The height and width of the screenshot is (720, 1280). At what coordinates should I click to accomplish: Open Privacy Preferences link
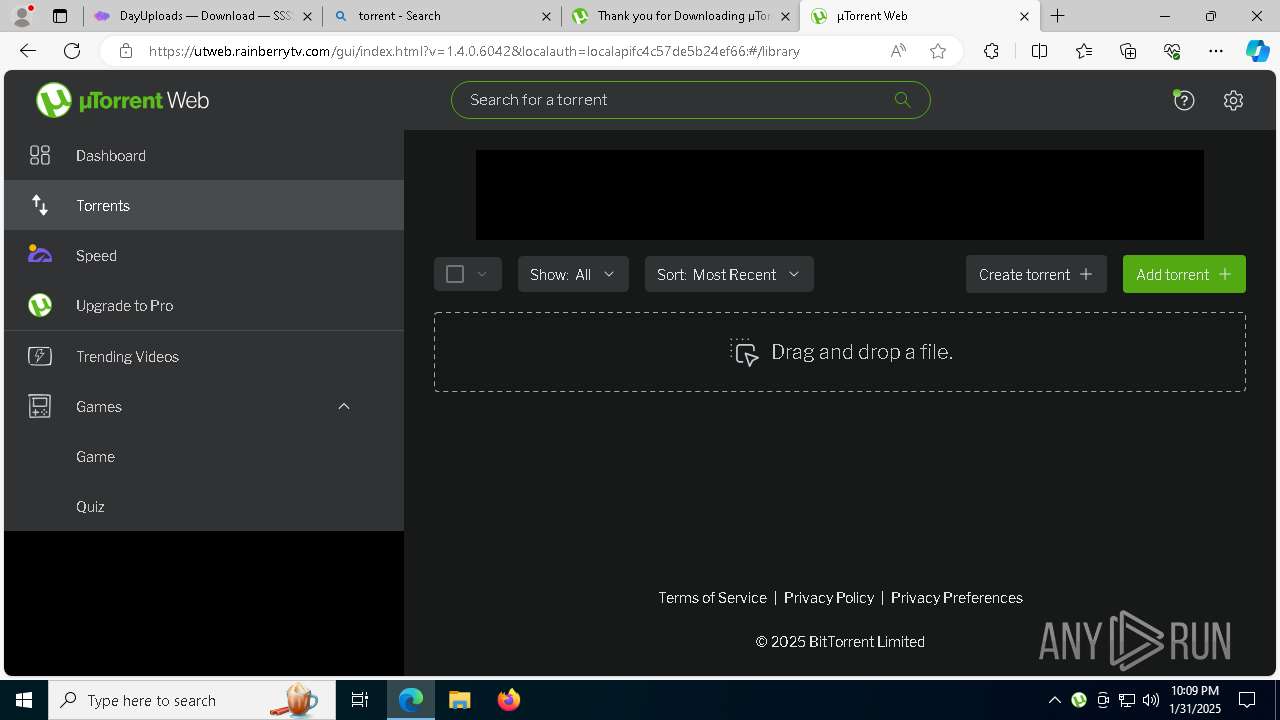coord(957,597)
